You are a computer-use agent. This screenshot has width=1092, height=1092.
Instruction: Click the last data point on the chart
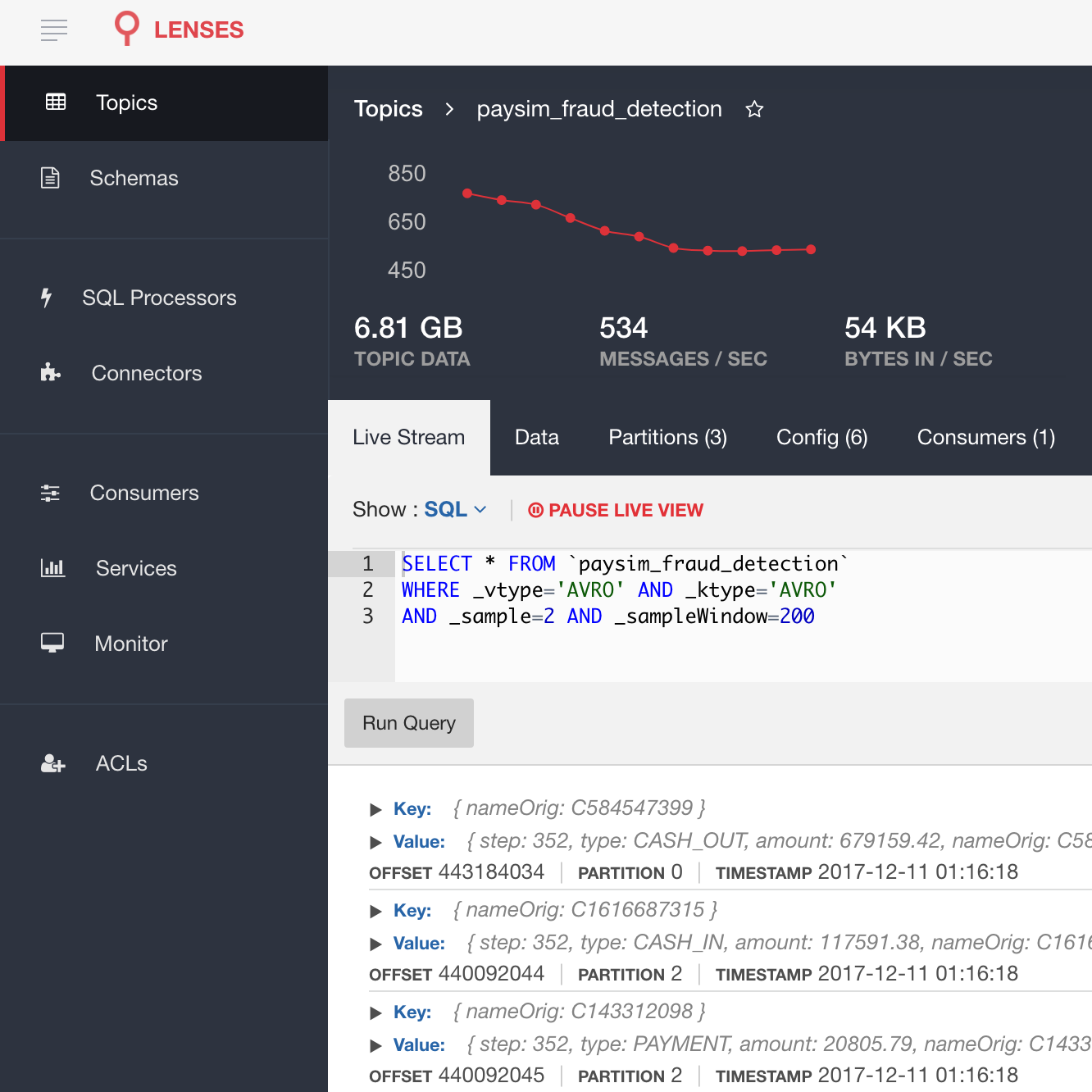click(811, 249)
